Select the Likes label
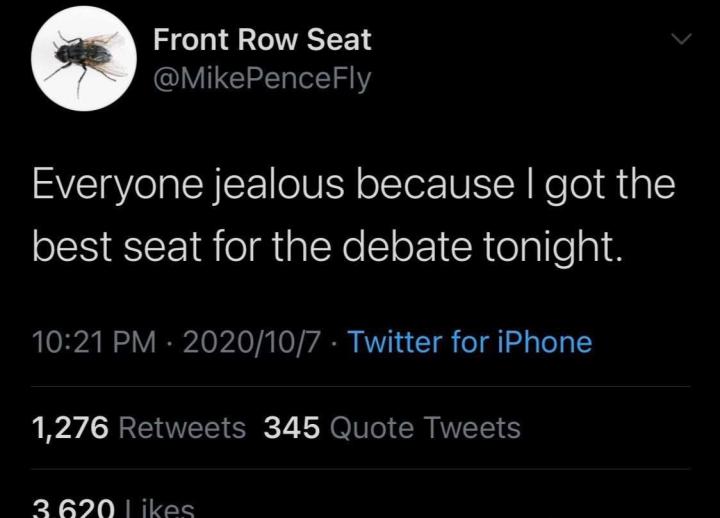The image size is (720, 518). point(160,508)
